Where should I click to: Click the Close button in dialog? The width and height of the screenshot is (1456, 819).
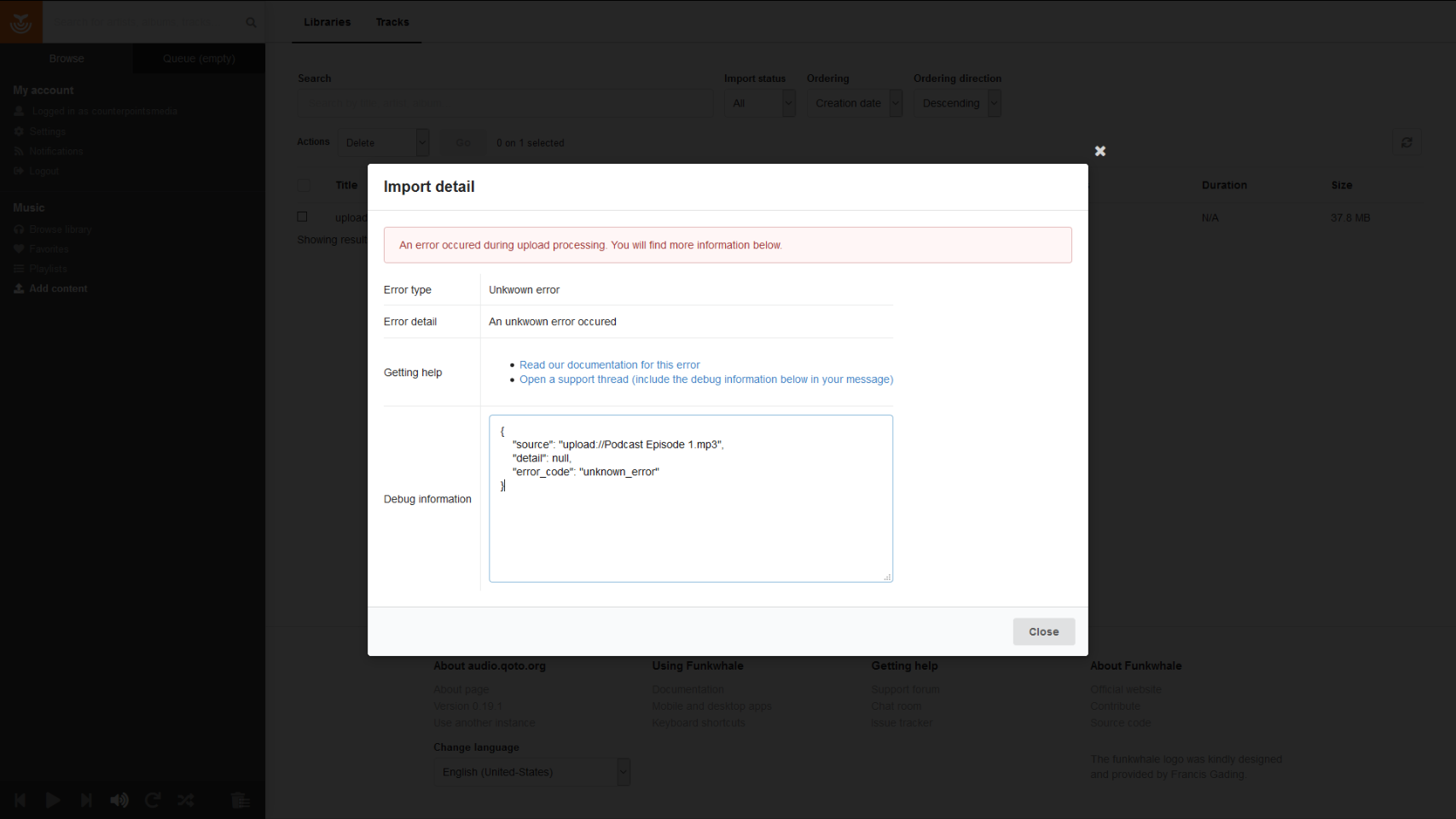(1043, 631)
